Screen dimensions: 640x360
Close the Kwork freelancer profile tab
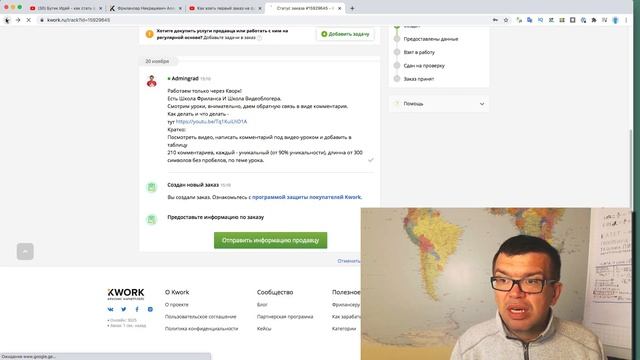pos(180,8)
